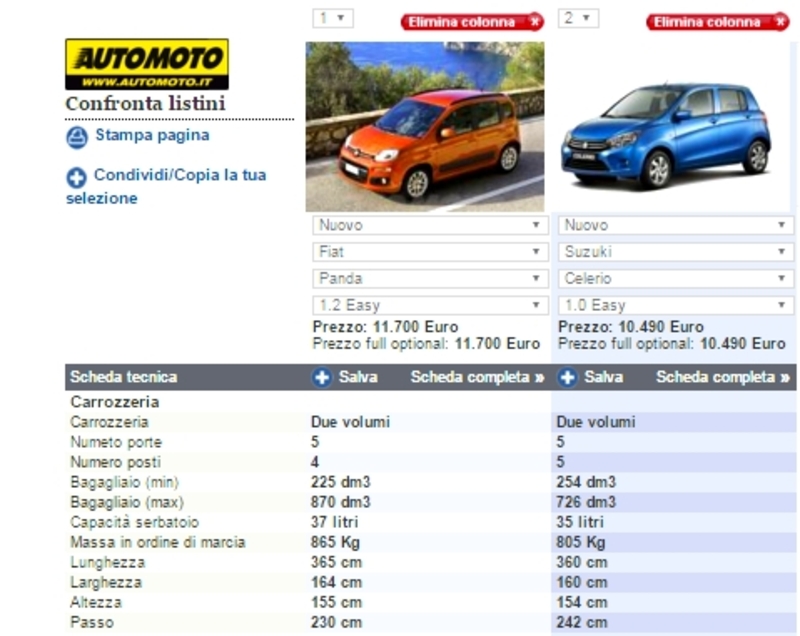Open the Nuovo dropdown for the second car
The height and width of the screenshot is (636, 800).
(676, 225)
